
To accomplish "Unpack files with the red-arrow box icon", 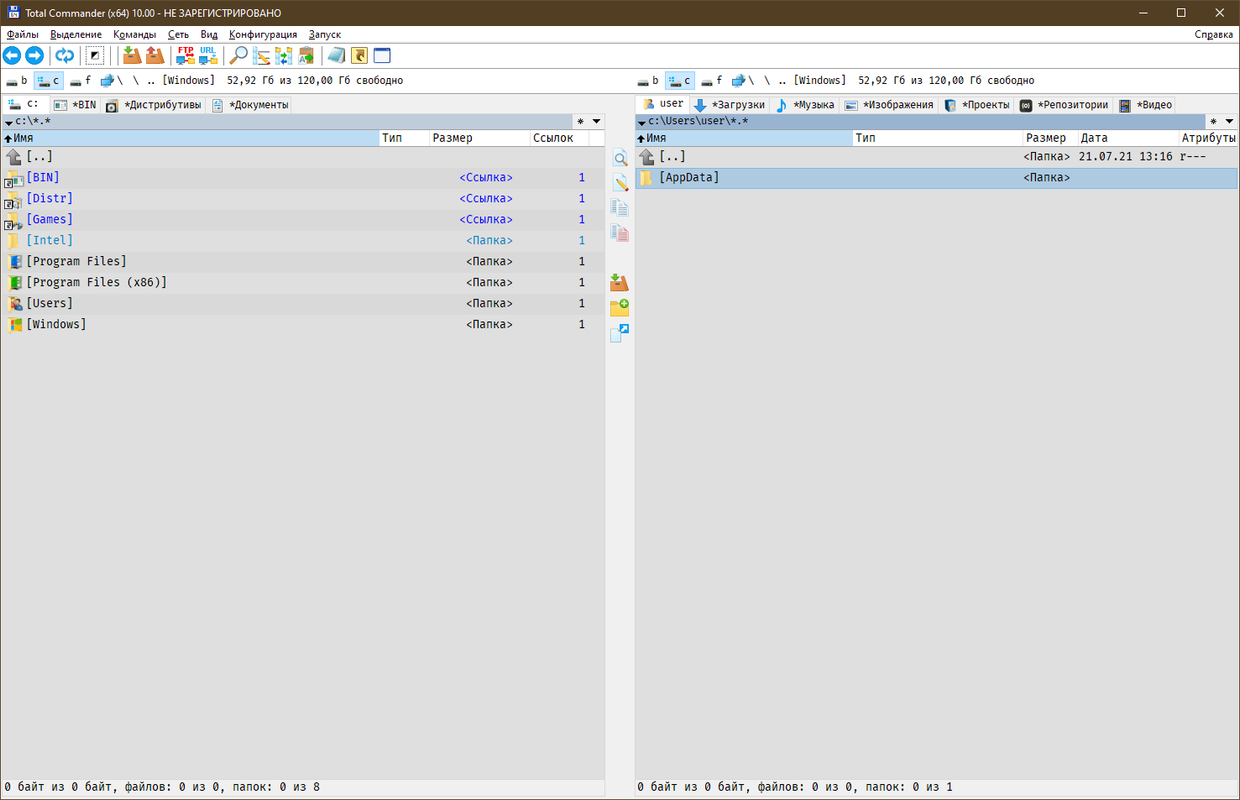I will 155,56.
